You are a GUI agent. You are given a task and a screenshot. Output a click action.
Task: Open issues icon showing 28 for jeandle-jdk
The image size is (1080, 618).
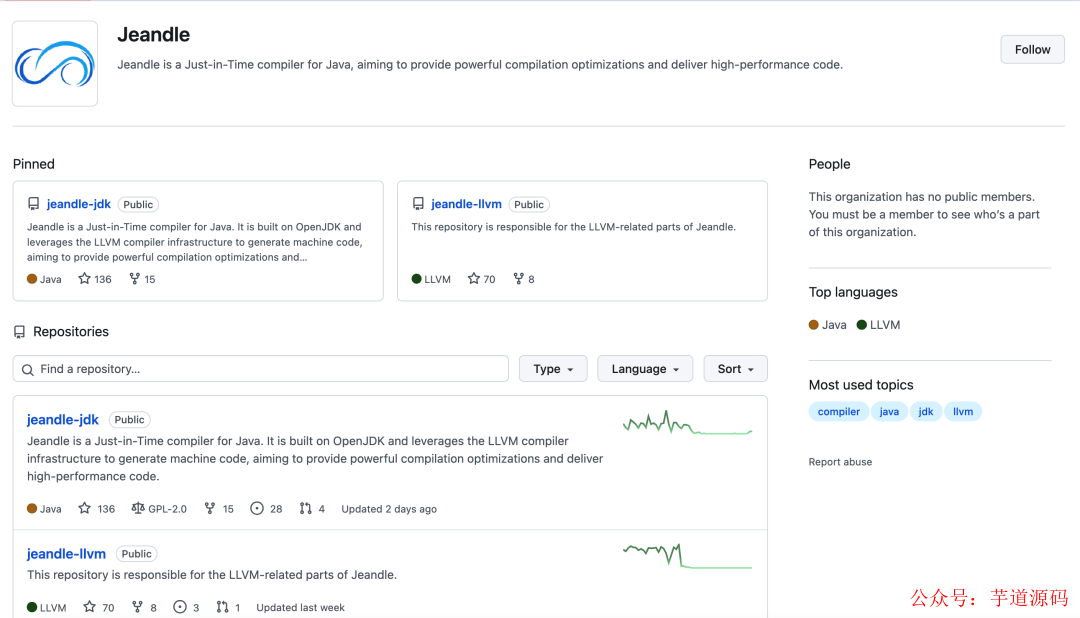pyautogui.click(x=257, y=509)
